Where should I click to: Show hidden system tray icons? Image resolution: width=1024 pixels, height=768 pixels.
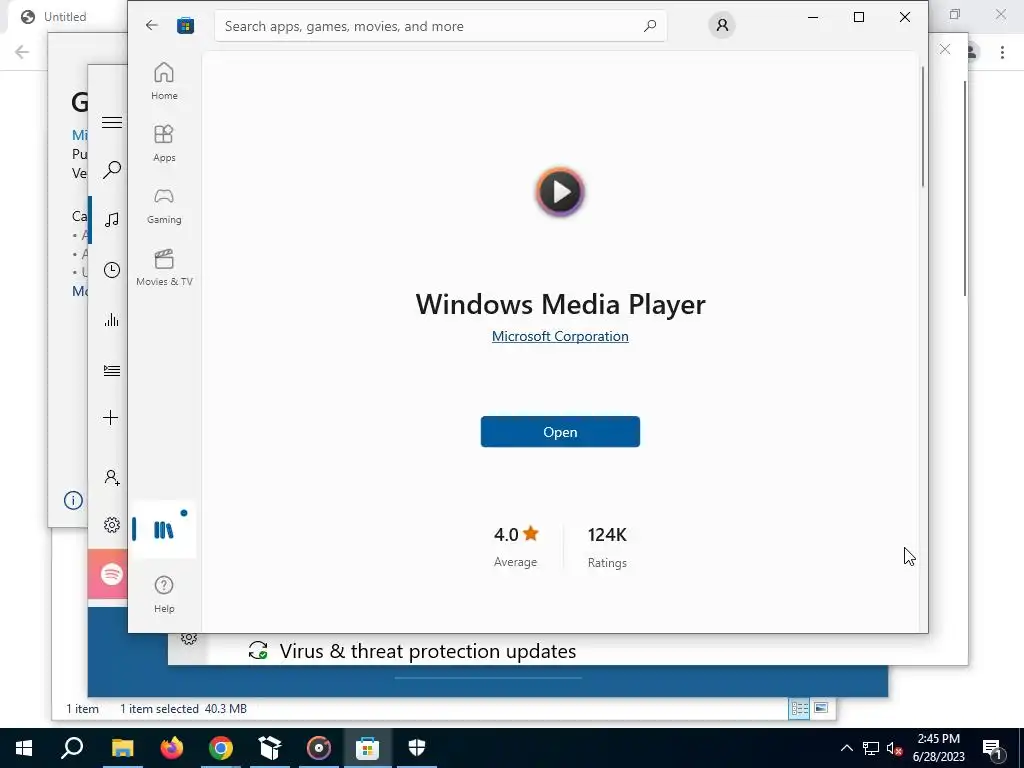846,748
